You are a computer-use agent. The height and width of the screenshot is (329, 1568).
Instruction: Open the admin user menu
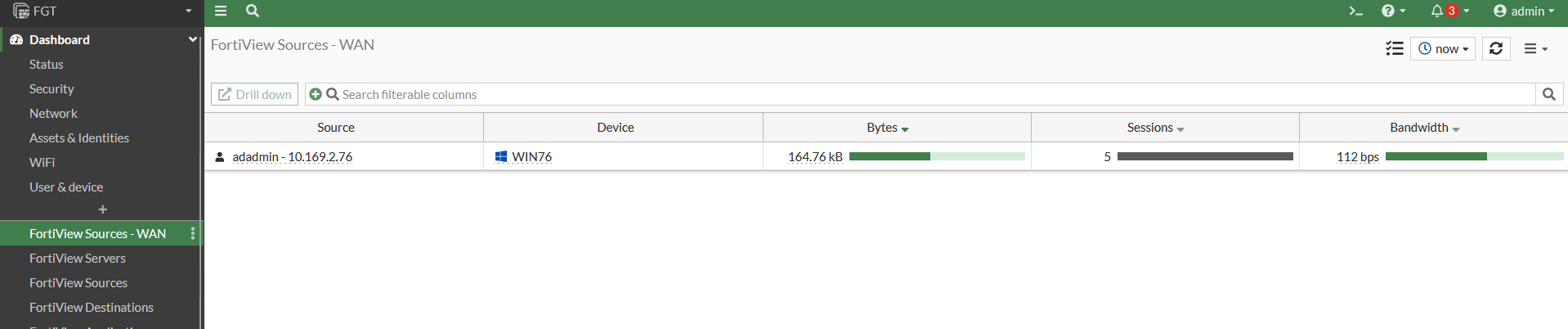pos(1524,11)
